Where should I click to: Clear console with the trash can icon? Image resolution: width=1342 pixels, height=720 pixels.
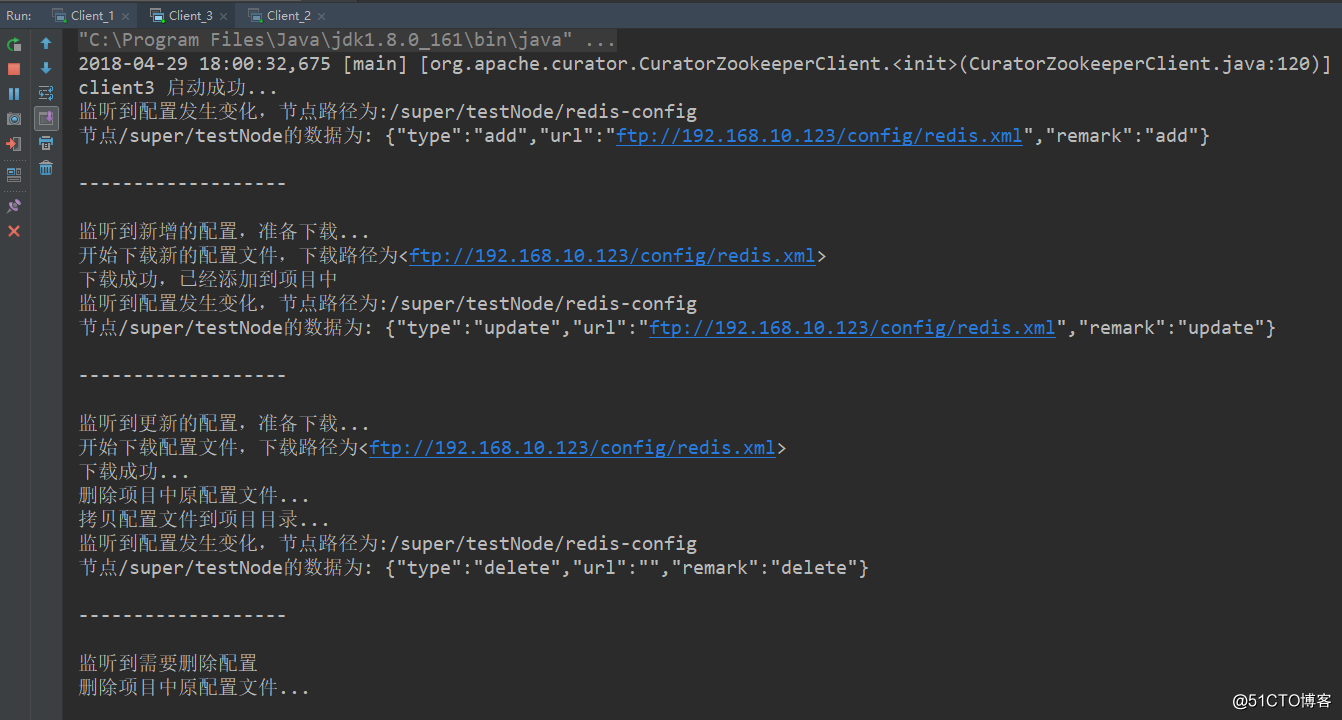[x=46, y=169]
